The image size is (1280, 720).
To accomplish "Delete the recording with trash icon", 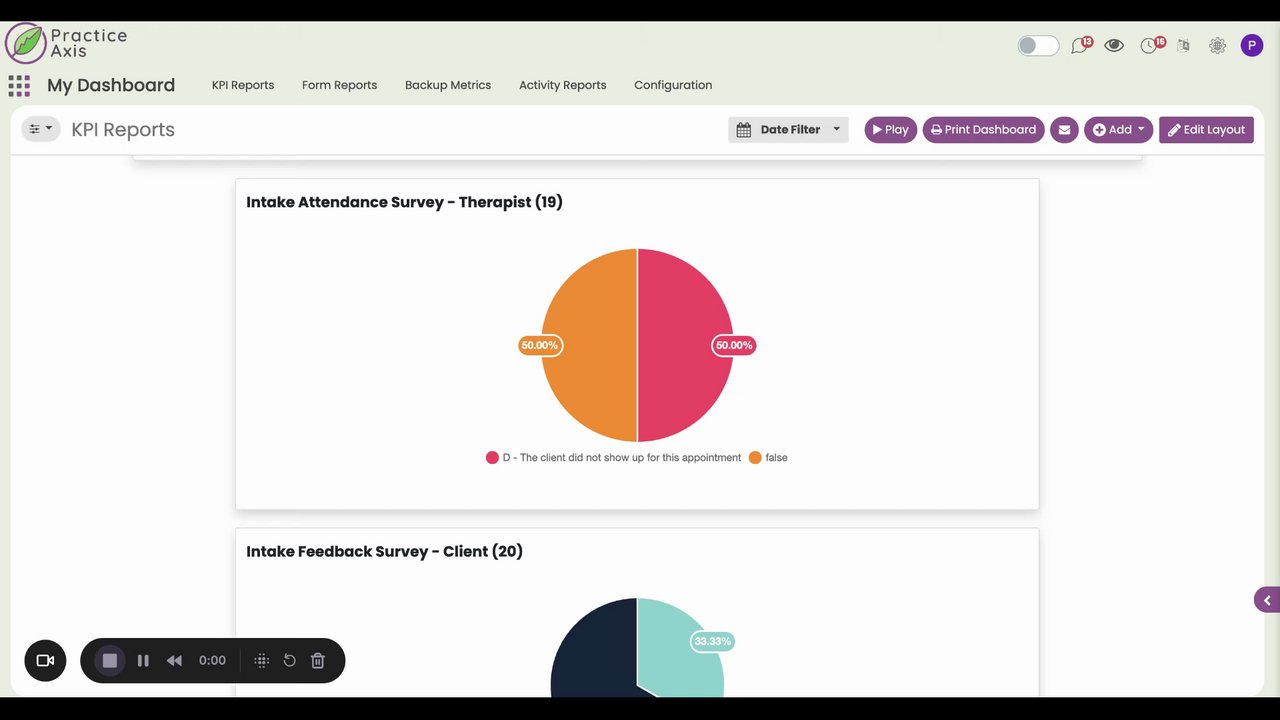I will click(x=318, y=660).
